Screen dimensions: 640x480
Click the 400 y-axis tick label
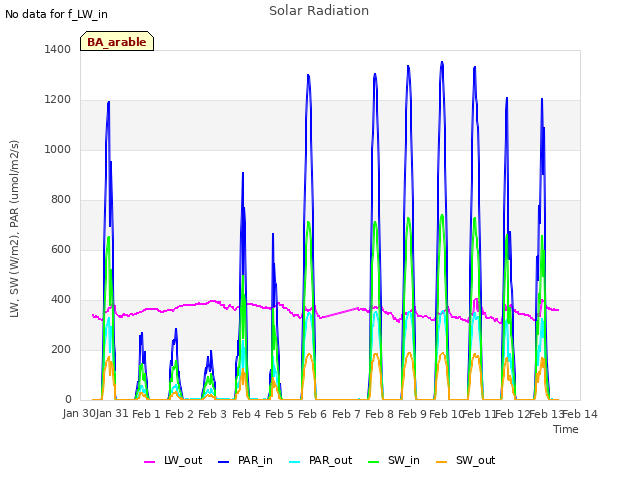(61, 300)
